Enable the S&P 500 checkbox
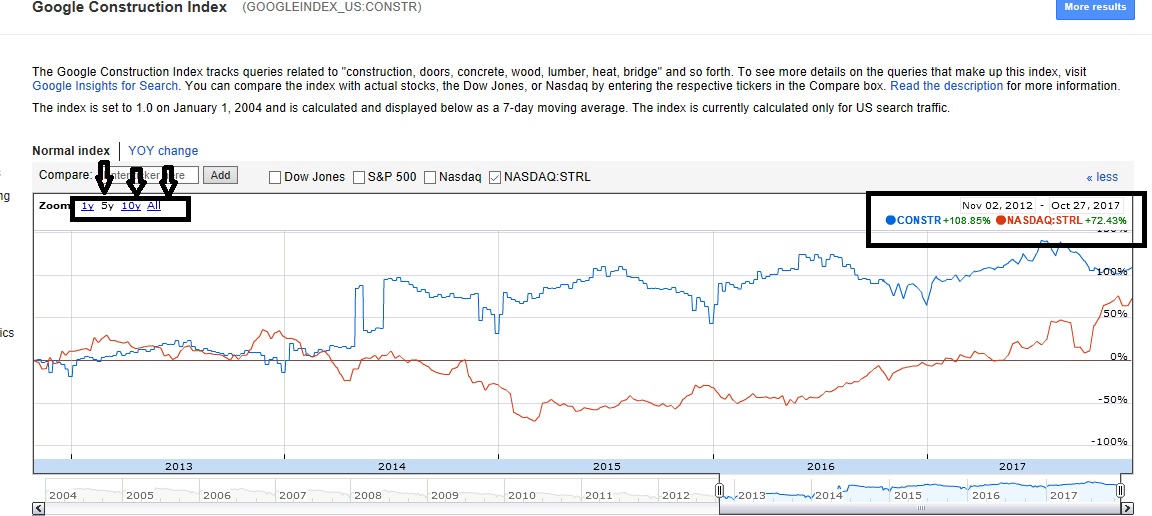Image resolution: width=1152 pixels, height=516 pixels. point(359,177)
